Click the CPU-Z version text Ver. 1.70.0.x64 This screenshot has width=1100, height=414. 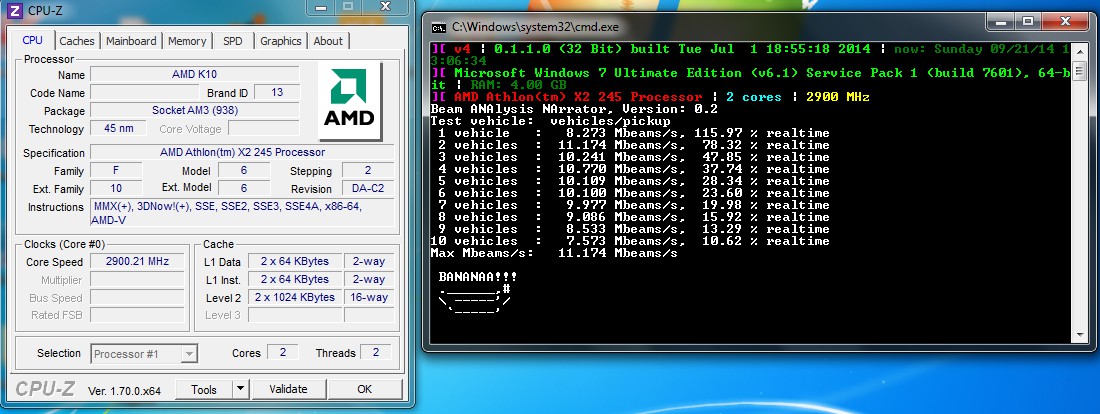click(125, 390)
